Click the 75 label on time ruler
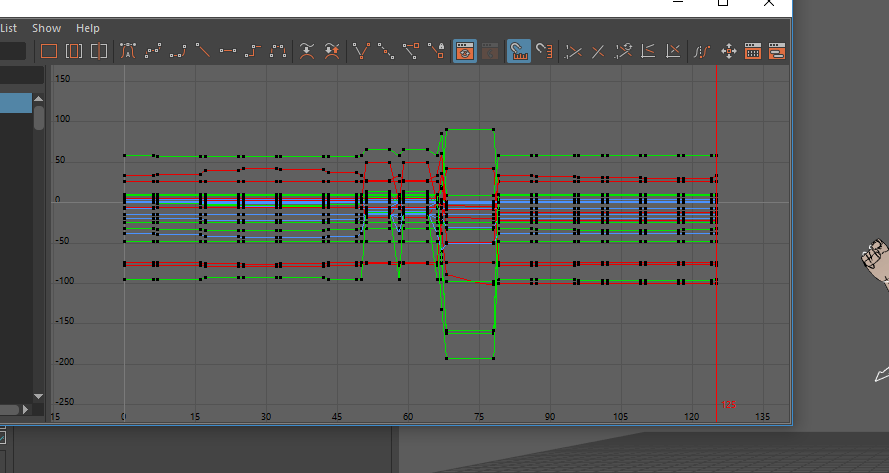 [x=479, y=417]
